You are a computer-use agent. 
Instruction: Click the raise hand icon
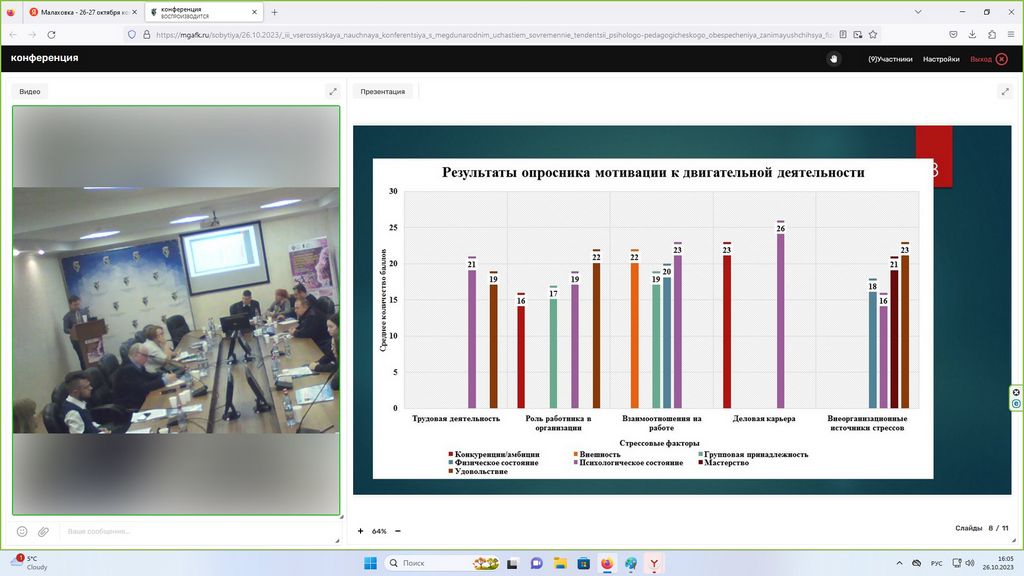(834, 59)
